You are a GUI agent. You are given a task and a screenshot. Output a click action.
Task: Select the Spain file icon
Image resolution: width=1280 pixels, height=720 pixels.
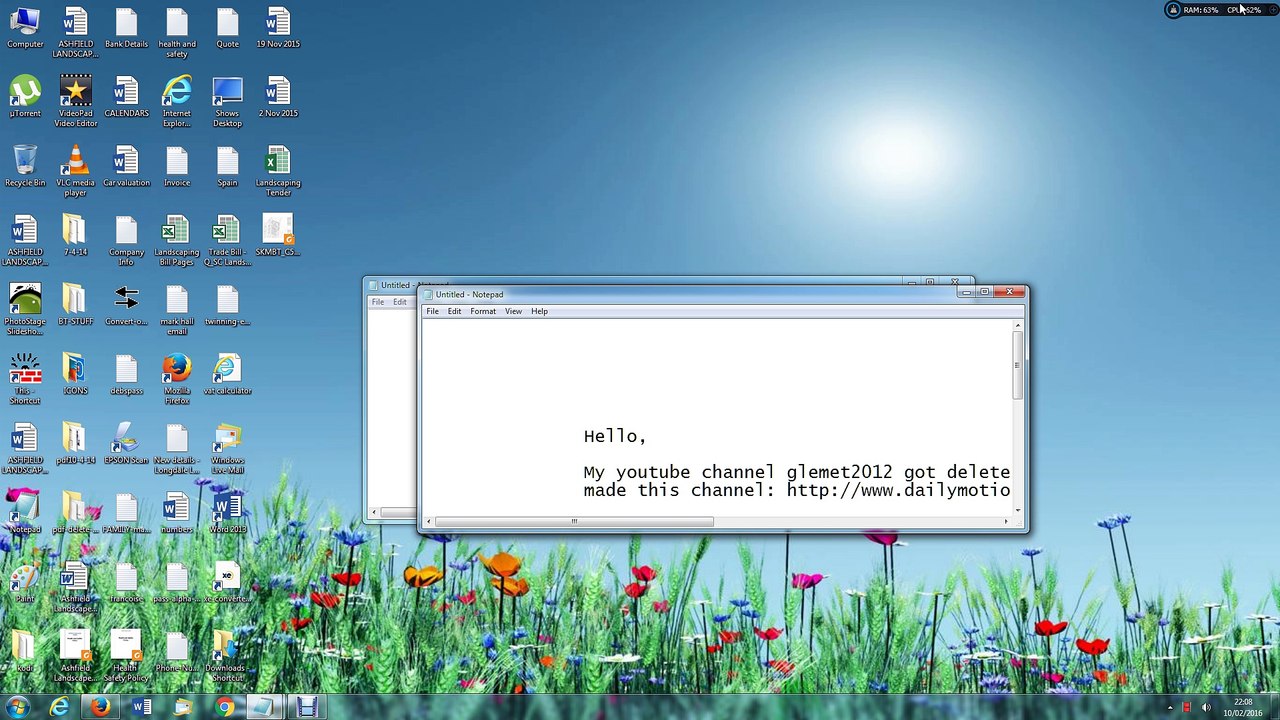pyautogui.click(x=227, y=166)
